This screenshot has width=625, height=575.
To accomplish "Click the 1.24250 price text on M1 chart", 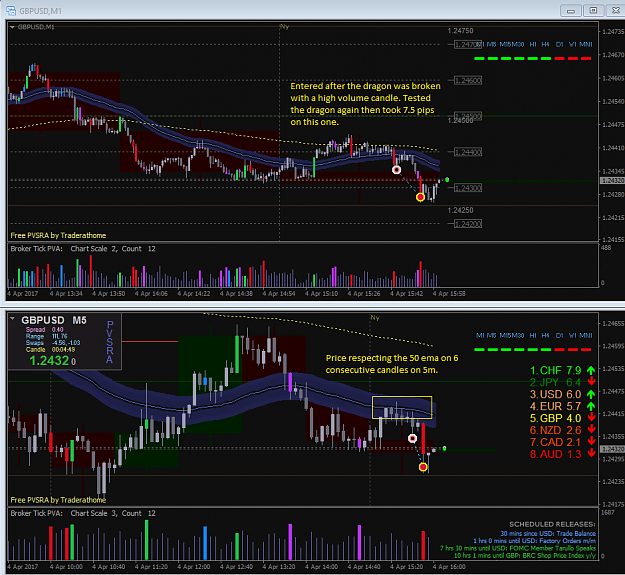I will point(460,210).
